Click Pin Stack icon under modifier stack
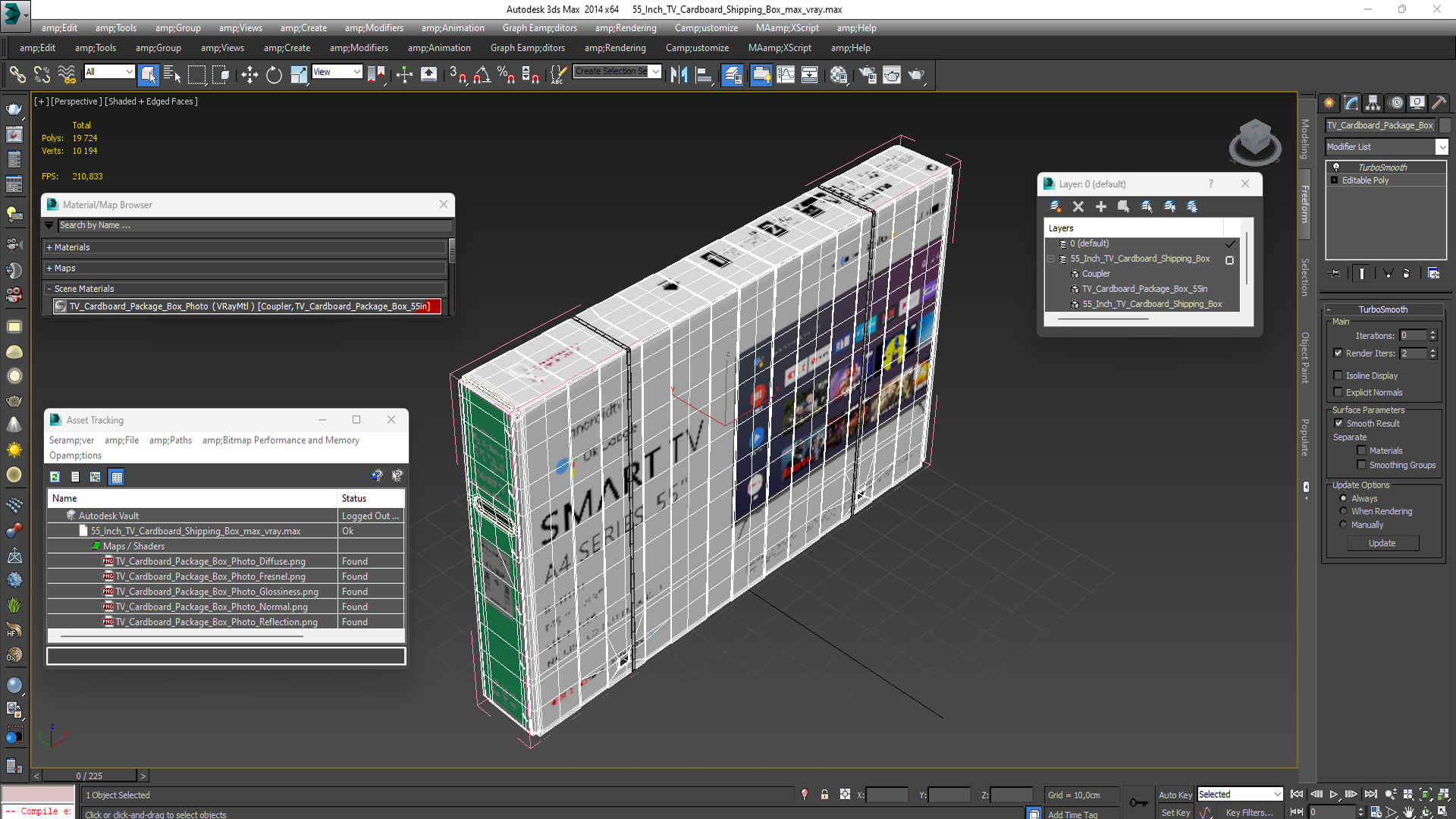 (1335, 273)
